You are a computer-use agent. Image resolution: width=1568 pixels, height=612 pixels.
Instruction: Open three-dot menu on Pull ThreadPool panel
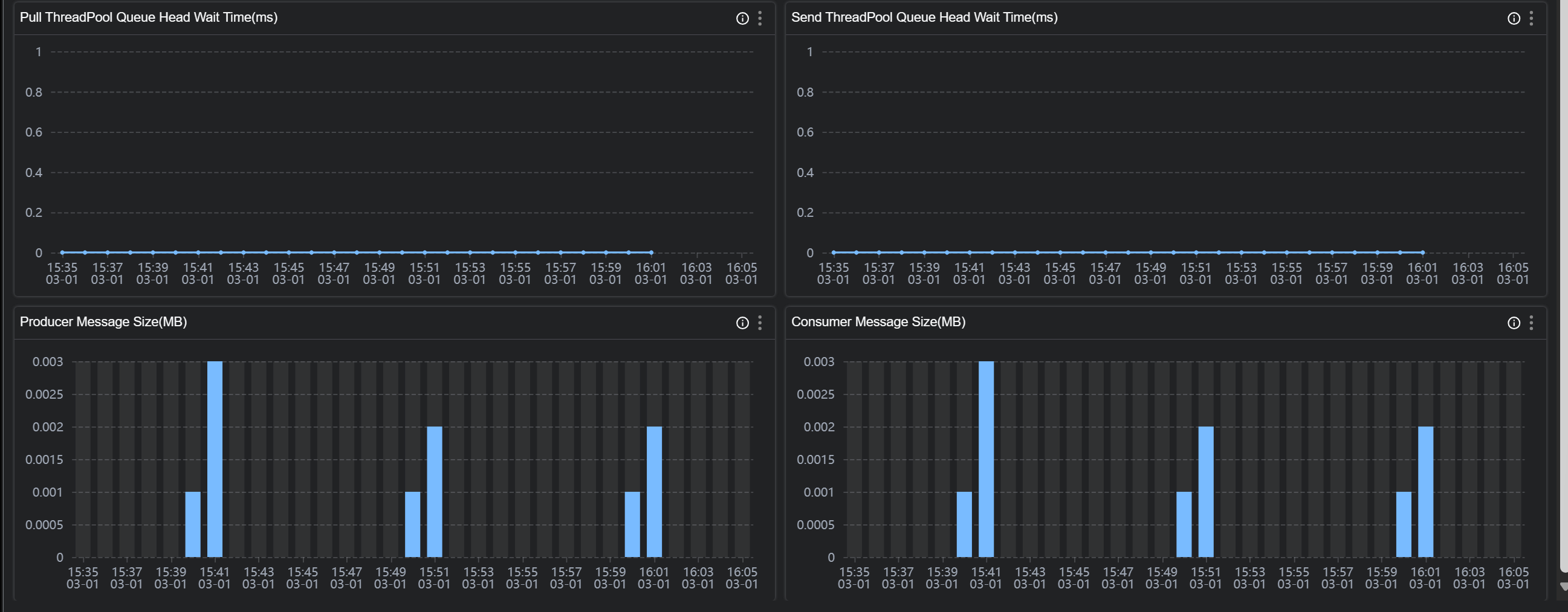point(760,18)
